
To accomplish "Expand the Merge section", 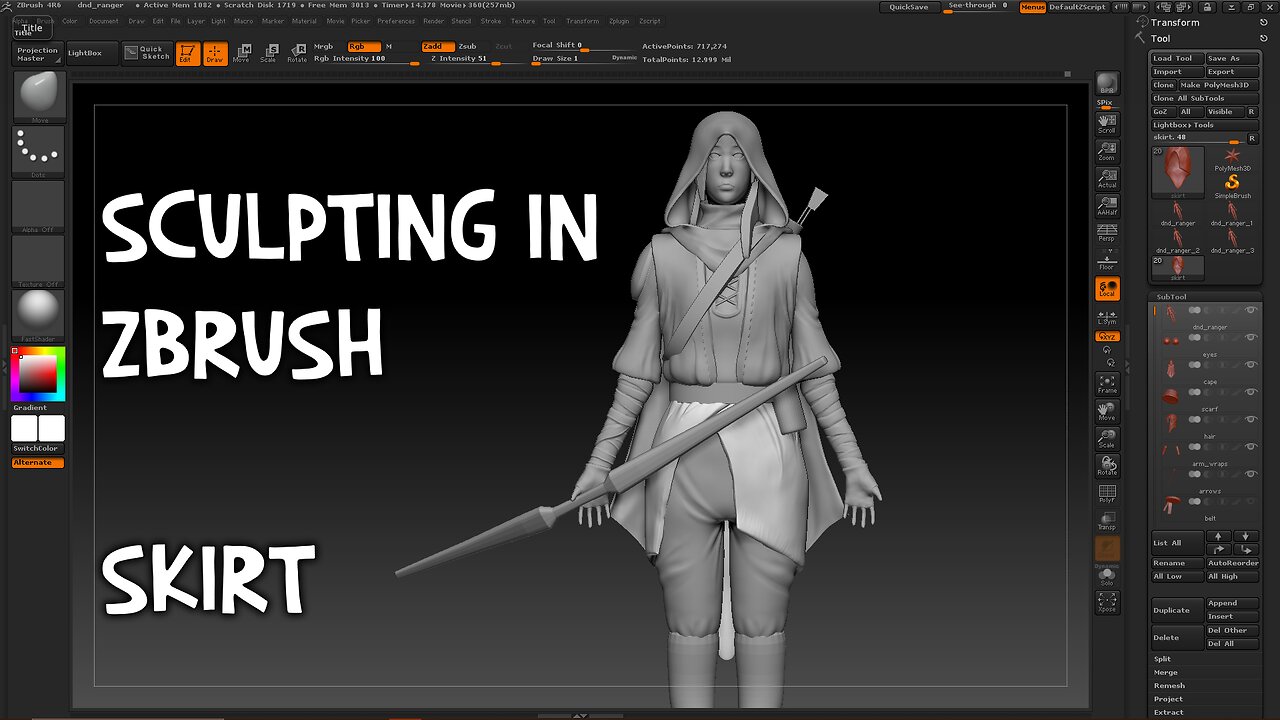I will tap(1166, 672).
